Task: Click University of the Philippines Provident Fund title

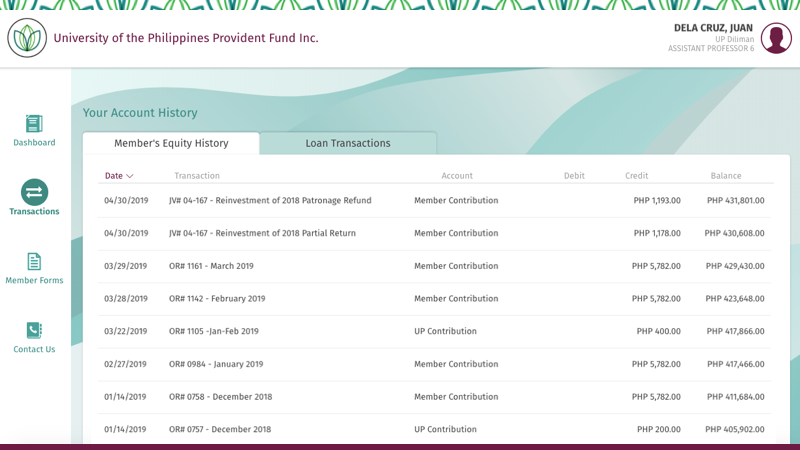Action: click(186, 38)
